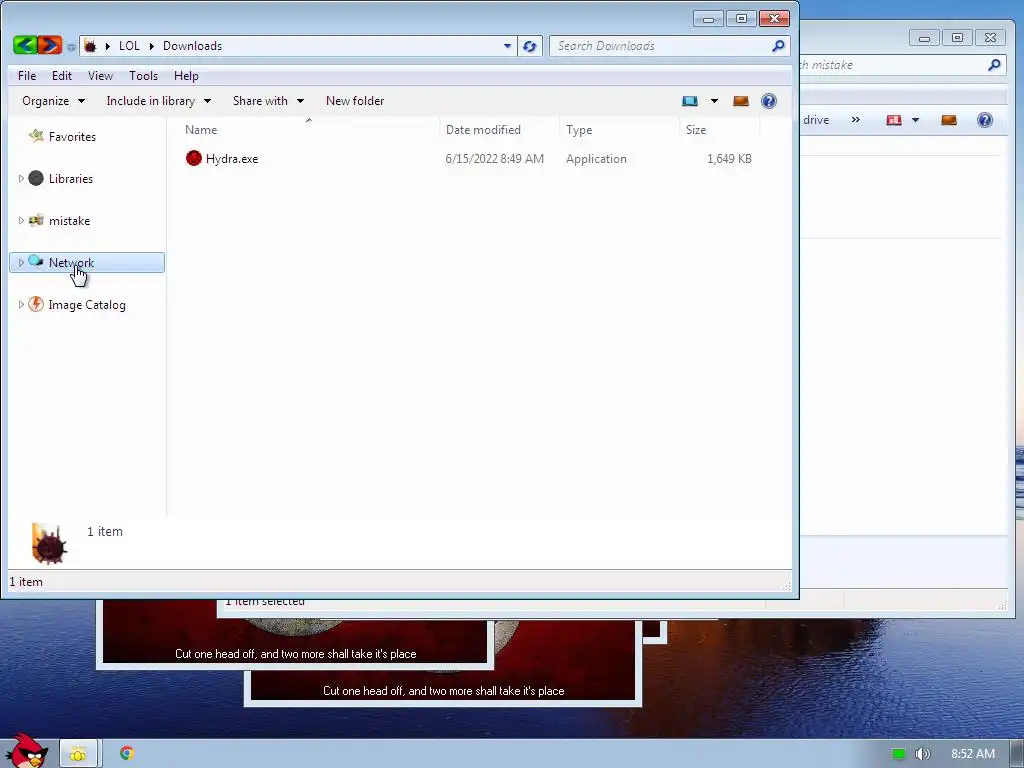Click the orange Forward arrow button
Viewport: 1024px width, 768px height.
point(50,45)
